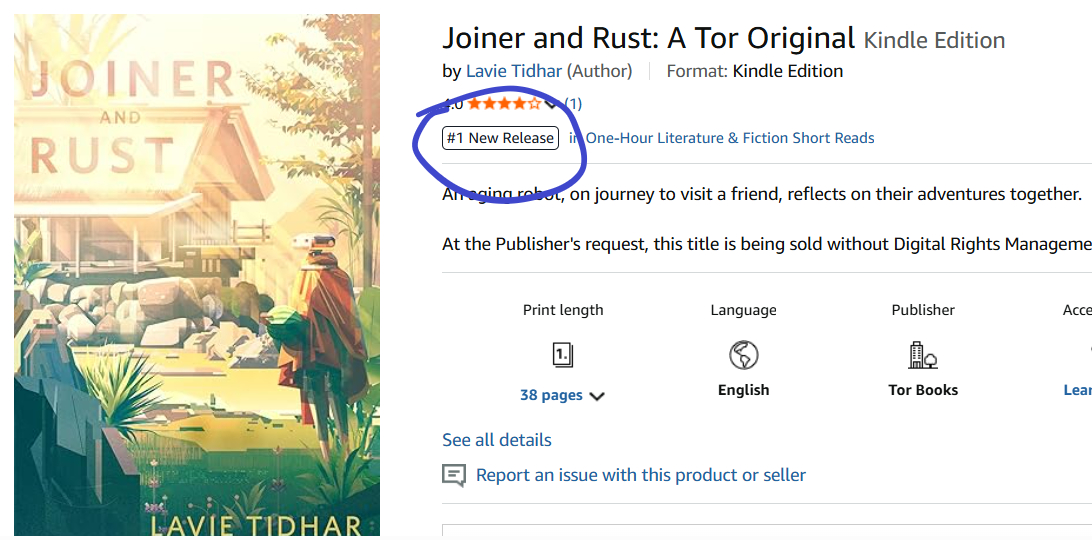This screenshot has height=540, width=1092.
Task: Click the 4.0 rating number
Action: pos(453,104)
